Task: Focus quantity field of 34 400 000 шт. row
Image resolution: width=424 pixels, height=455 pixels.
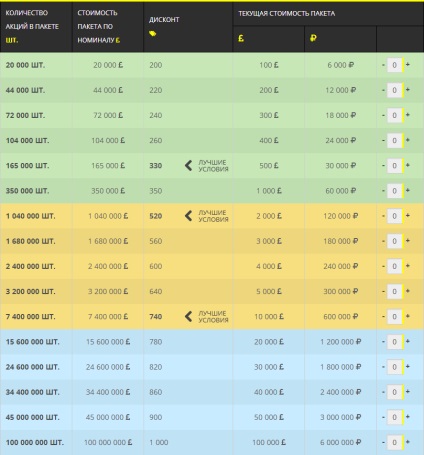Action: point(395,392)
